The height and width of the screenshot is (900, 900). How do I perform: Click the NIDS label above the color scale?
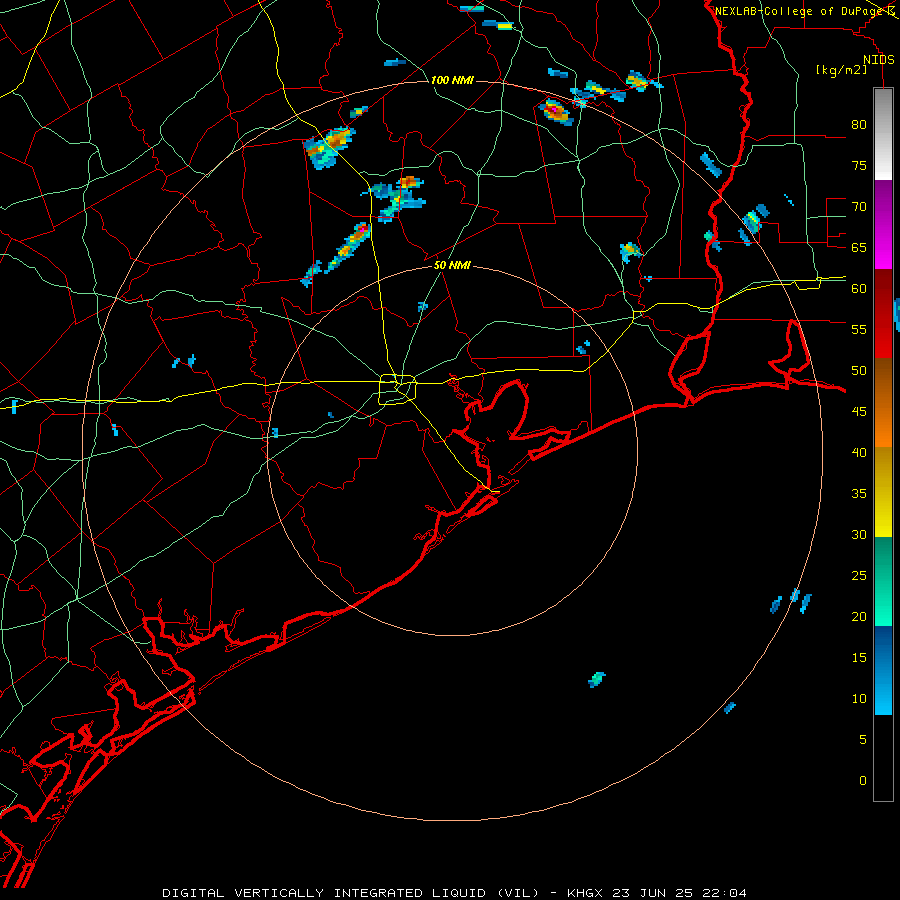(879, 60)
